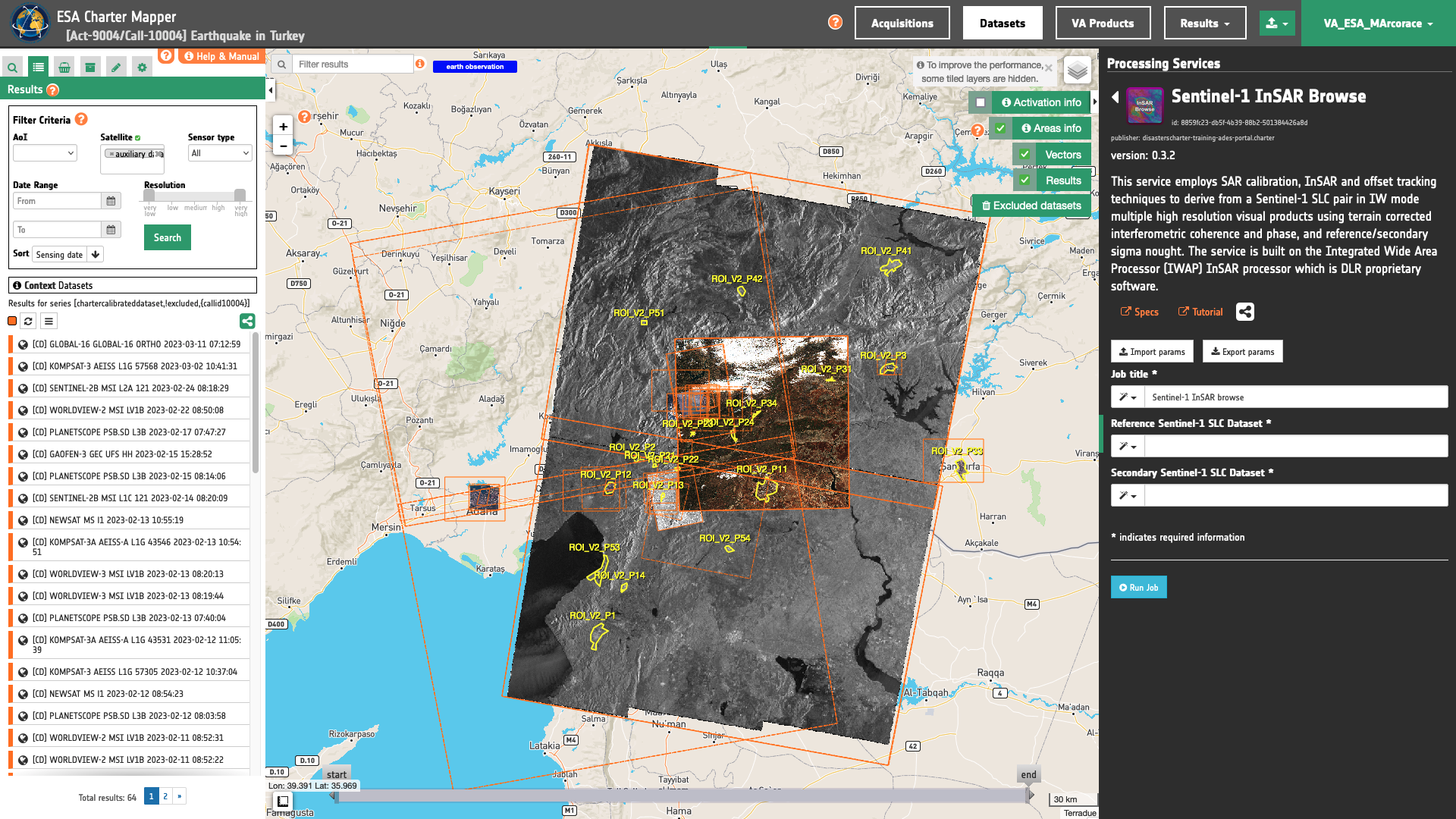Uncheck the Areas info layer checkbox

pyautogui.click(x=1000, y=128)
